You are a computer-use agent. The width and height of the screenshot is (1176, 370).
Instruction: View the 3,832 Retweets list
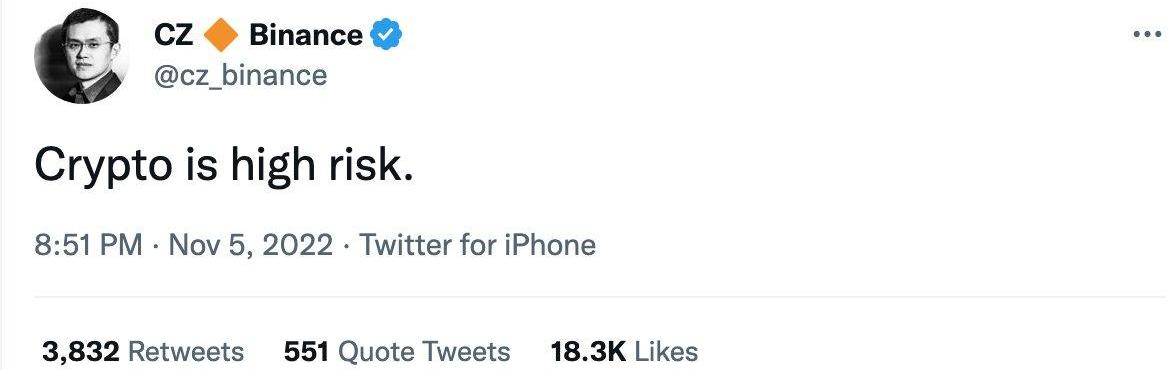(142, 351)
